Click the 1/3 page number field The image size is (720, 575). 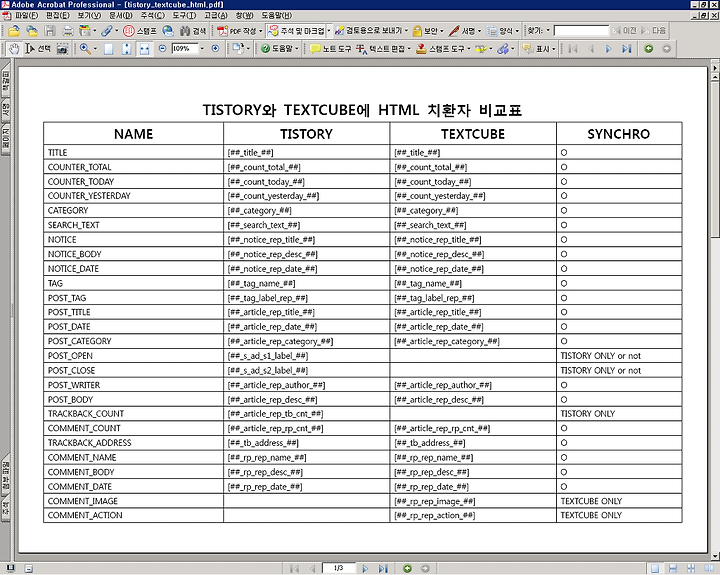[x=338, y=568]
